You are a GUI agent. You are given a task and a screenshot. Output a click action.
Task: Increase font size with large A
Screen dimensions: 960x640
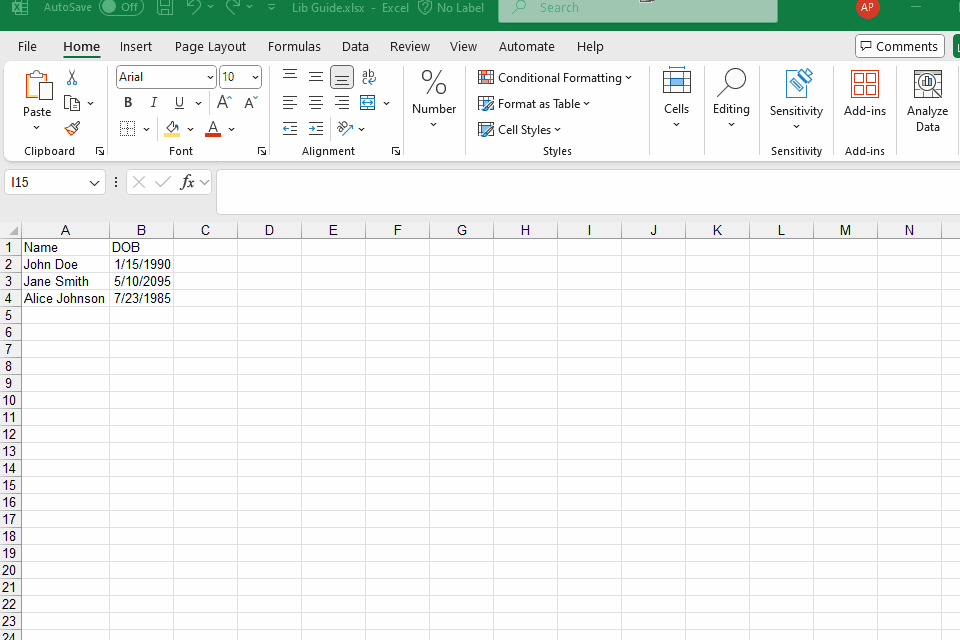tap(224, 102)
